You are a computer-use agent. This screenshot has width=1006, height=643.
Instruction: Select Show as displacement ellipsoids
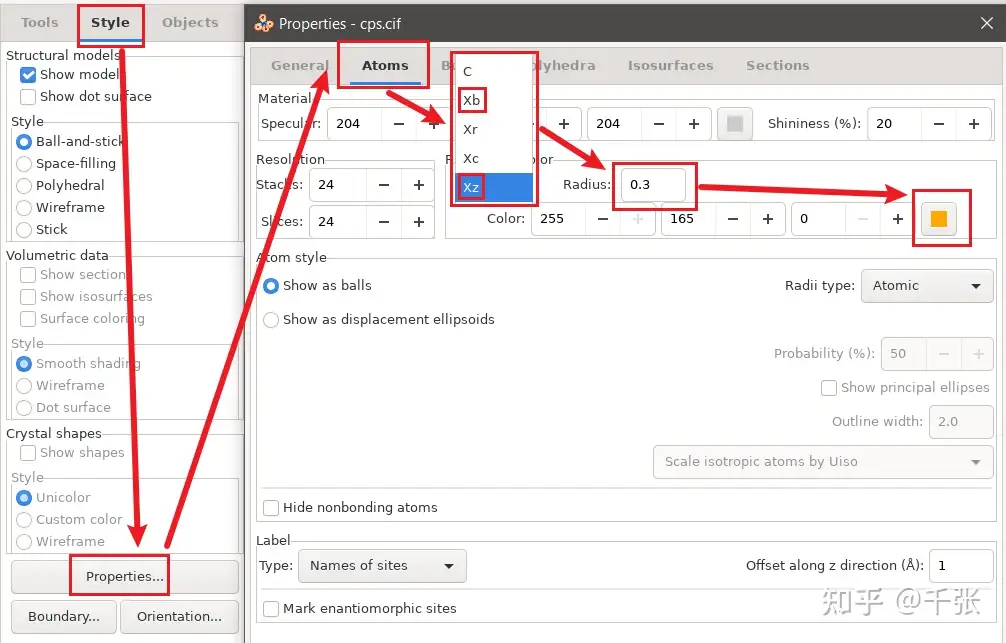(271, 320)
